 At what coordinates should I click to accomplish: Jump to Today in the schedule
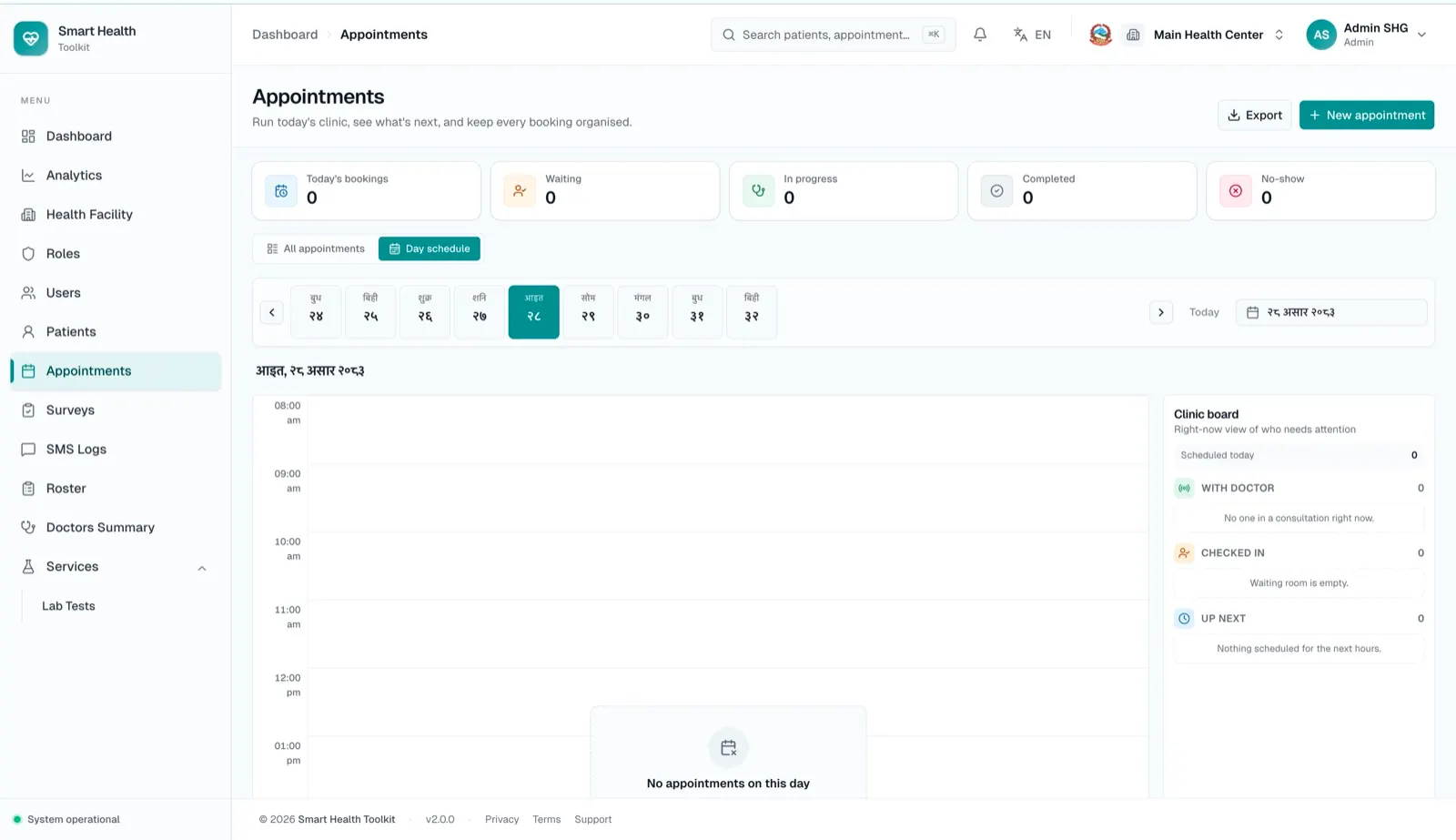[1204, 312]
